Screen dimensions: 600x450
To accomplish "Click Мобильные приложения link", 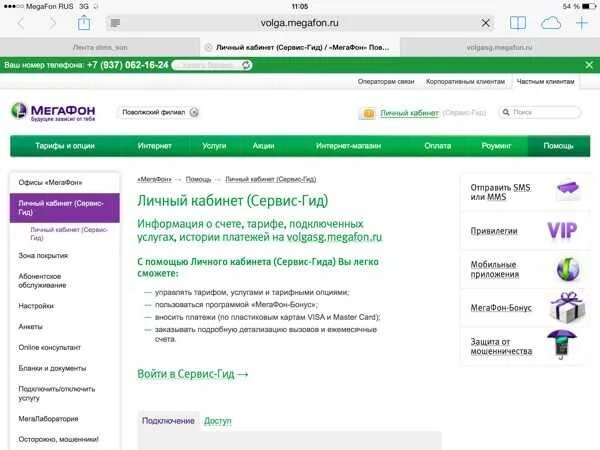I will pyautogui.click(x=495, y=269).
